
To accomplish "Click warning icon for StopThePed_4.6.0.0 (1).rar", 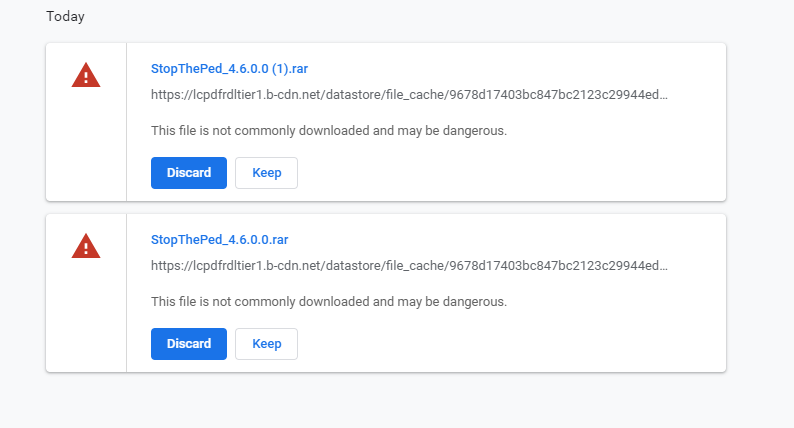I will tap(86, 75).
